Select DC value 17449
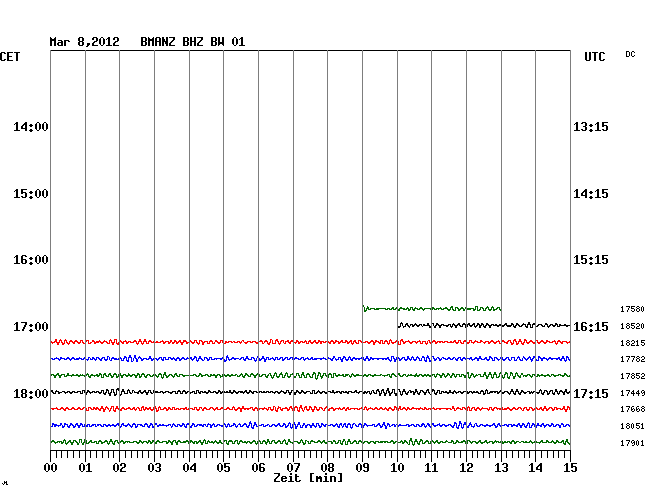This screenshot has height=494, width=650. [x=633, y=393]
